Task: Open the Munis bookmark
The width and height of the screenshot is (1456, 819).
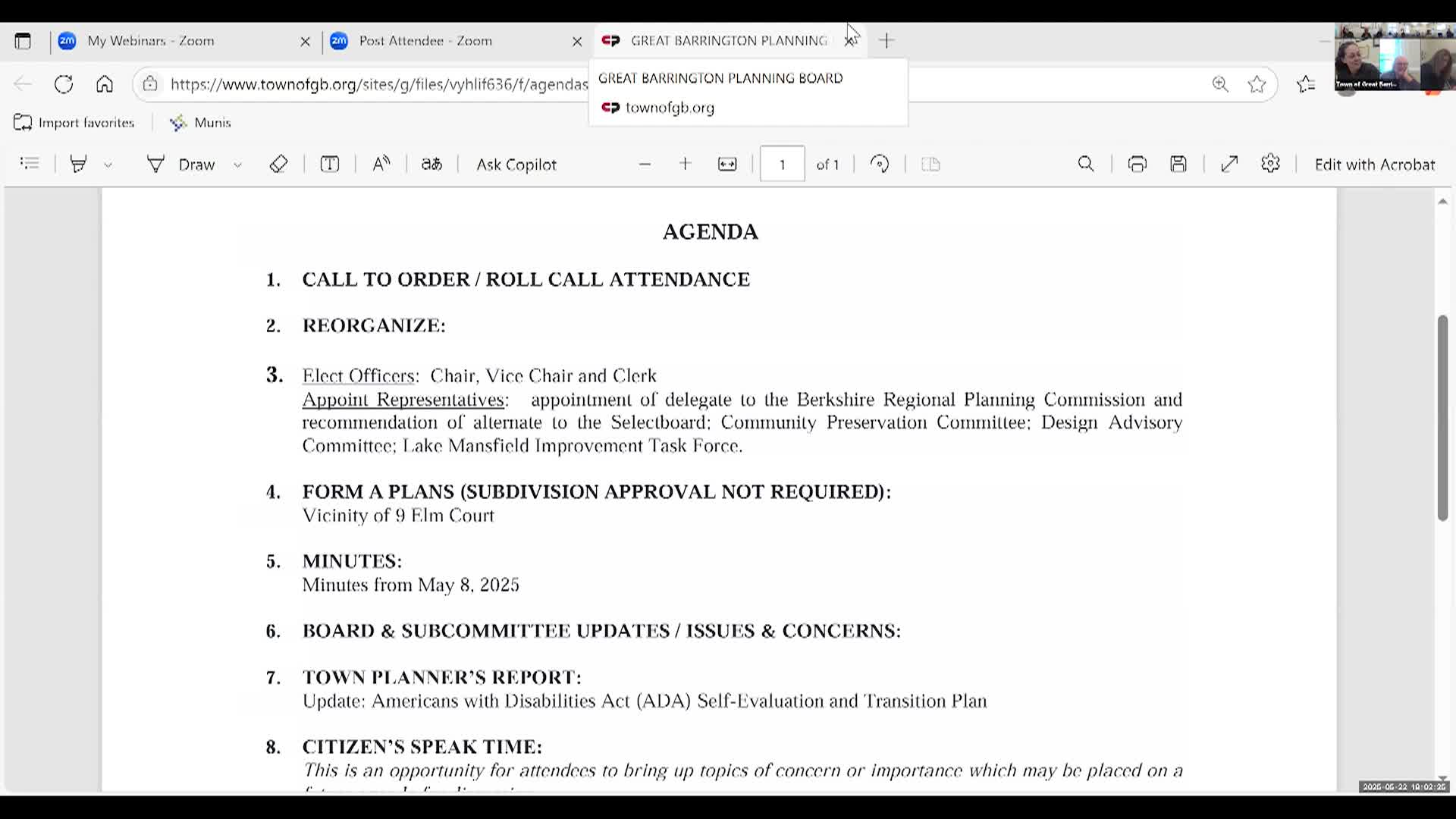Action: pos(200,123)
